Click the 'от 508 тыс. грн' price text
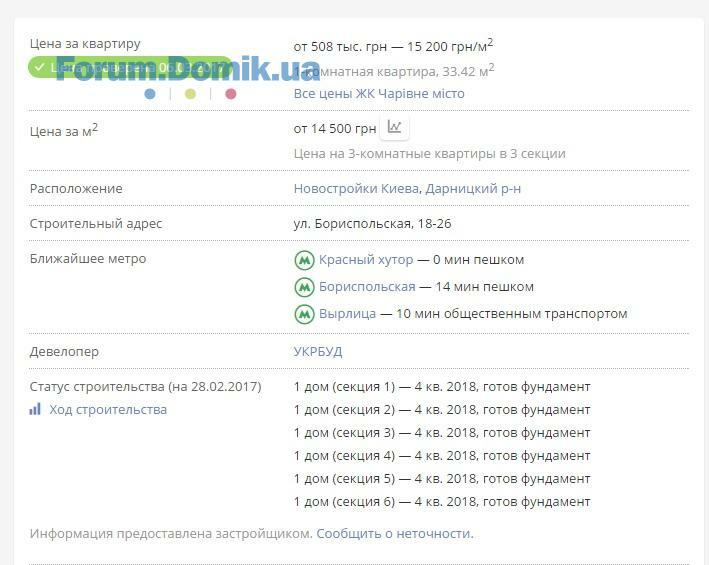 [340, 47]
